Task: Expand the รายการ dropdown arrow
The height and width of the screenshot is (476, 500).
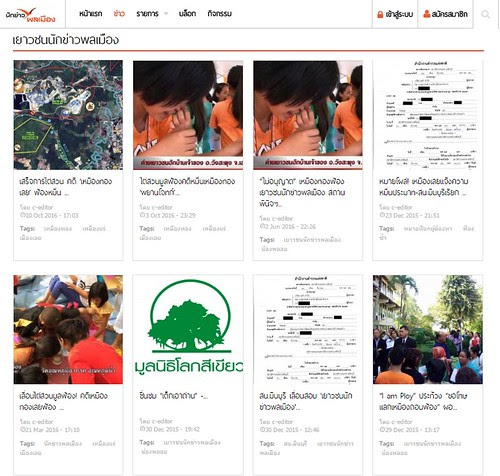Action: tap(166, 14)
